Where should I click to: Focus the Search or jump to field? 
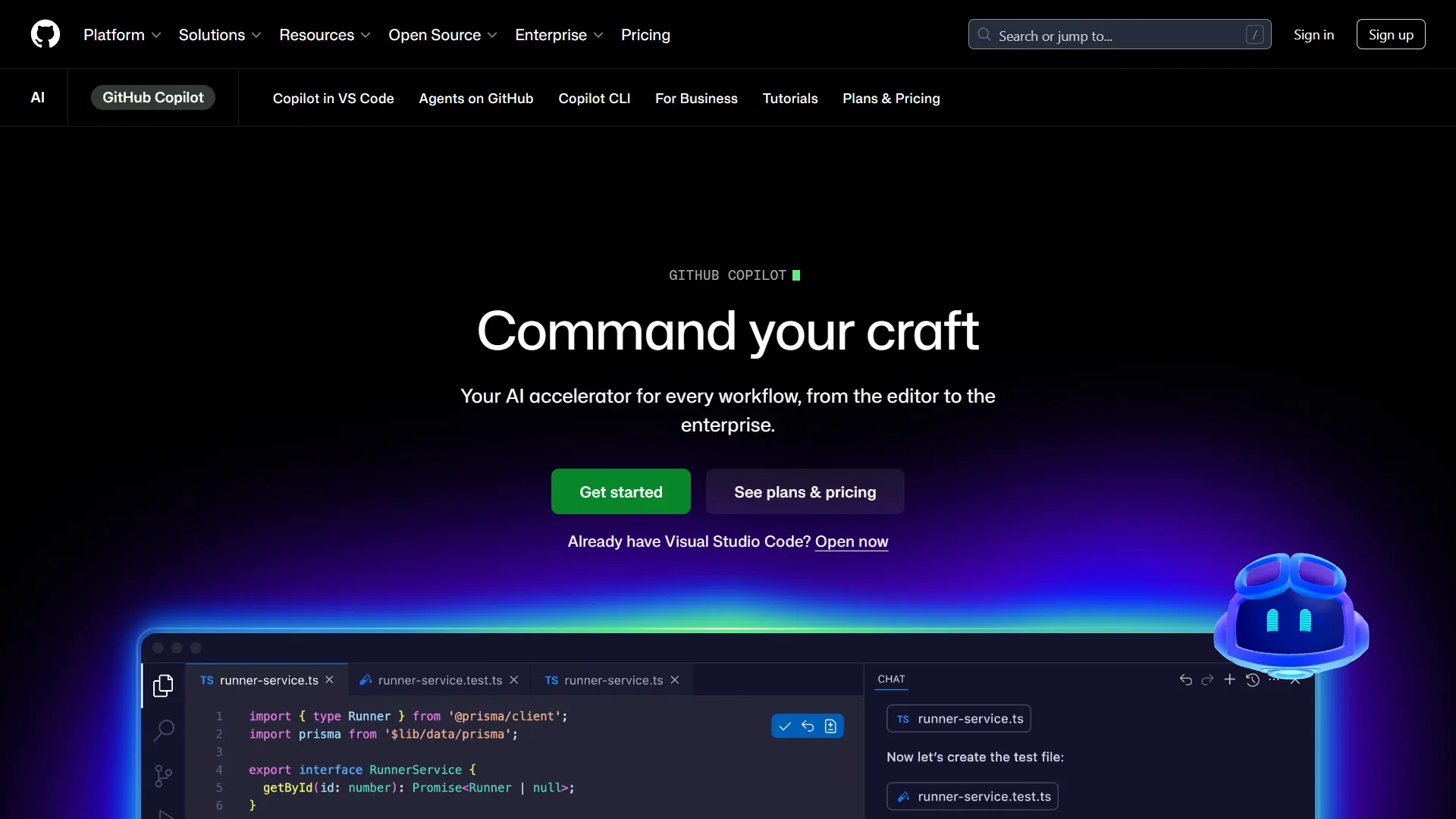coord(1119,34)
